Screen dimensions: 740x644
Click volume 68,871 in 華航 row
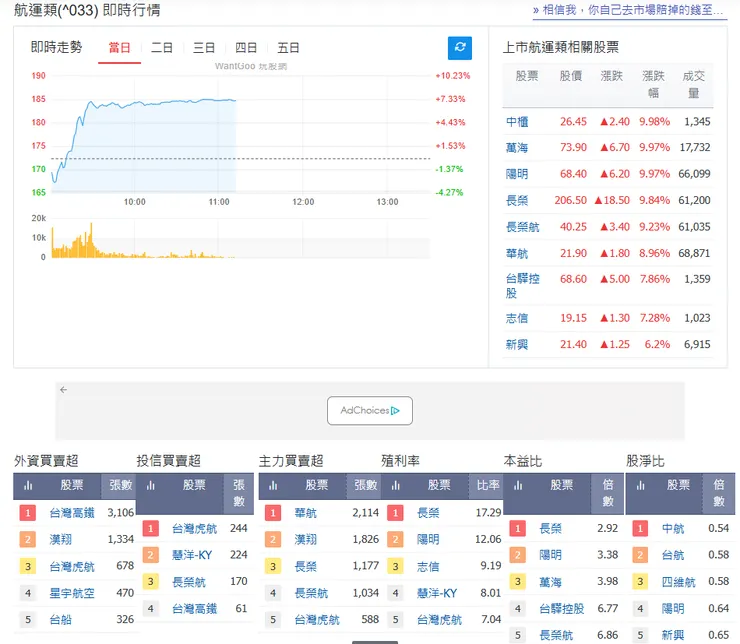pos(694,253)
